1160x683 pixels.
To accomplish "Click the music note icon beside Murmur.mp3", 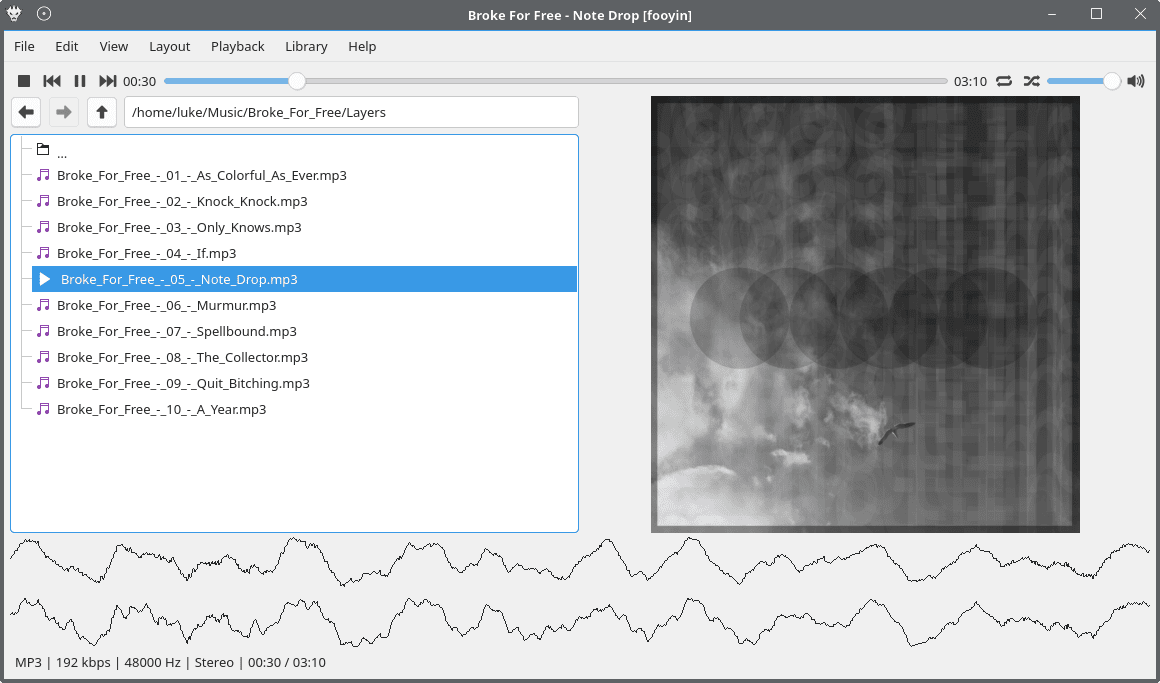I will click(44, 305).
